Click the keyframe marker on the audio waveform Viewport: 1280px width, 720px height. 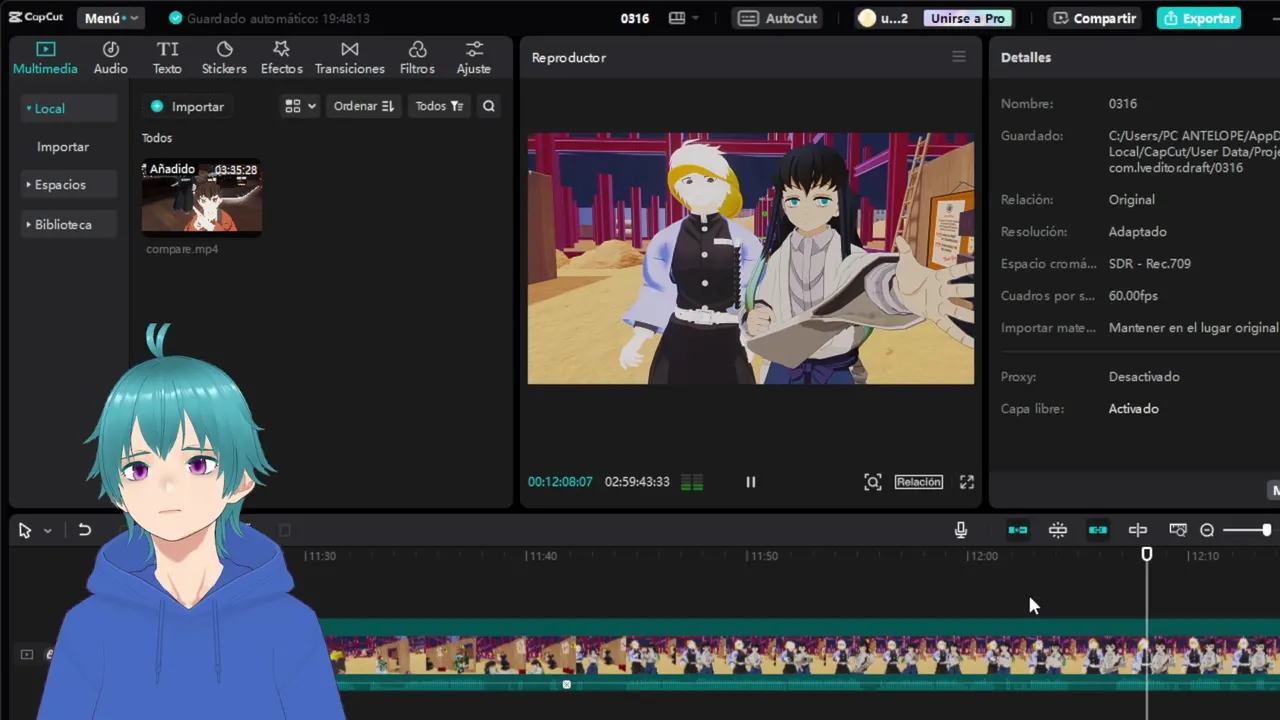point(567,685)
